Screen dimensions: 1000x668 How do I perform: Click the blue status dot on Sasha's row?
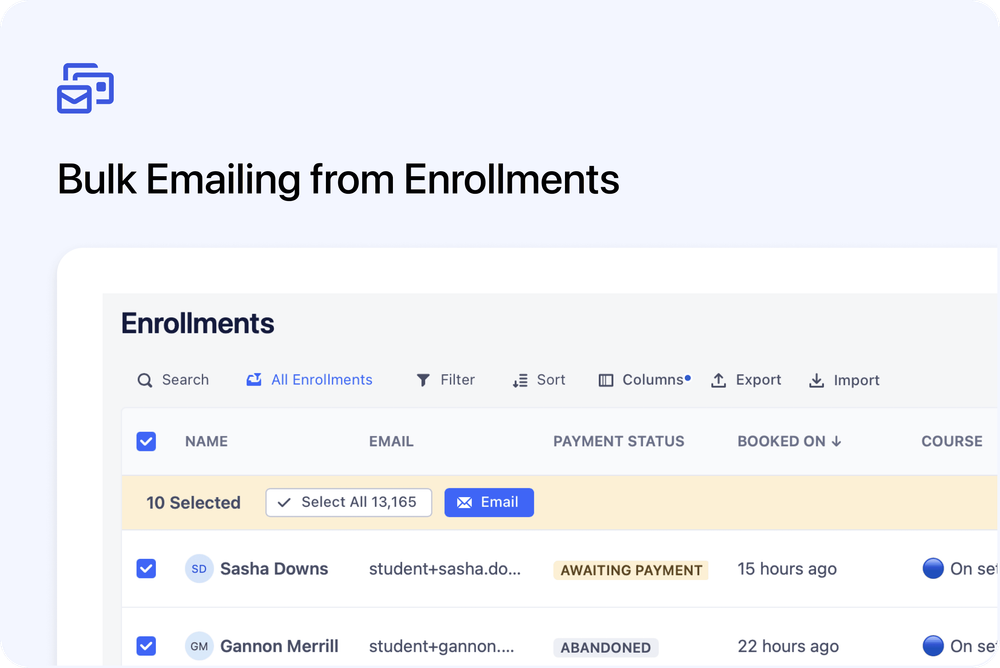[935, 568]
